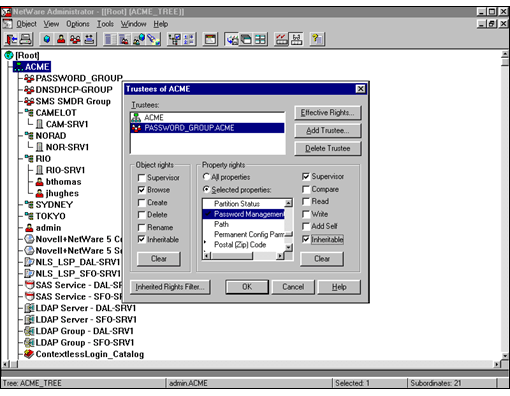Click the RIO-SRV1 server icon

[x=39, y=170]
